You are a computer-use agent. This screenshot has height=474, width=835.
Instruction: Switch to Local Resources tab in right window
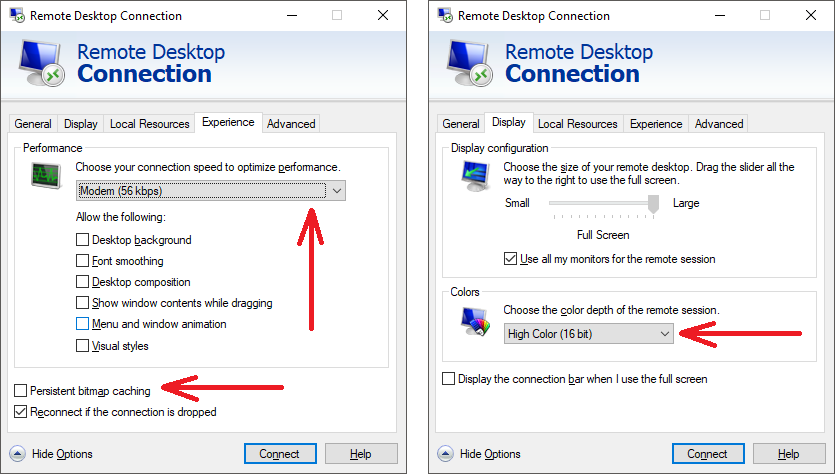point(578,124)
